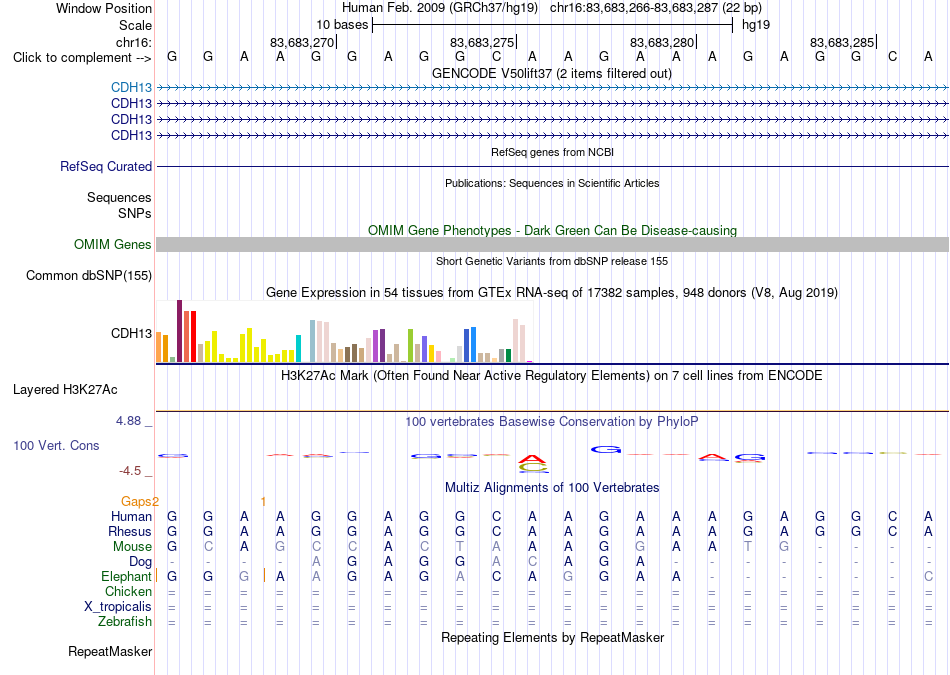Click the OMIM Gene Phenotypes green title
The width and height of the screenshot is (950, 675).
pyautogui.click(x=553, y=230)
